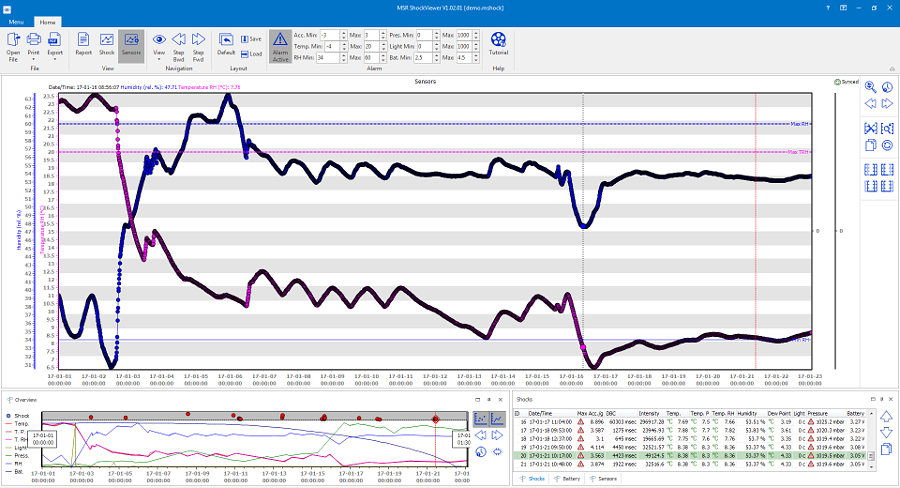The image size is (900, 488).
Task: Switch to the Battery bottom tab
Action: [x=567, y=478]
